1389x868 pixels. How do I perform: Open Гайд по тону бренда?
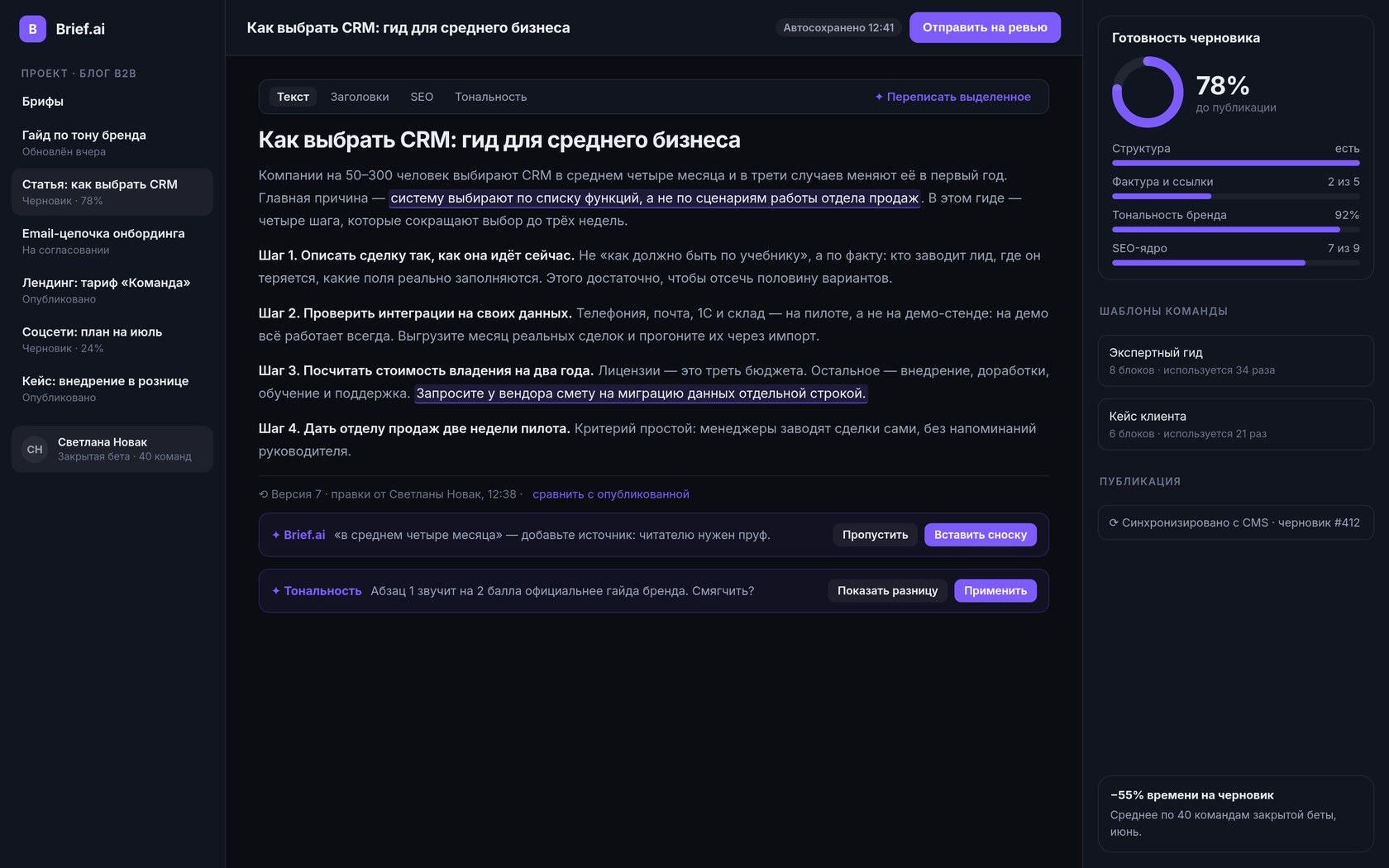tap(112, 142)
